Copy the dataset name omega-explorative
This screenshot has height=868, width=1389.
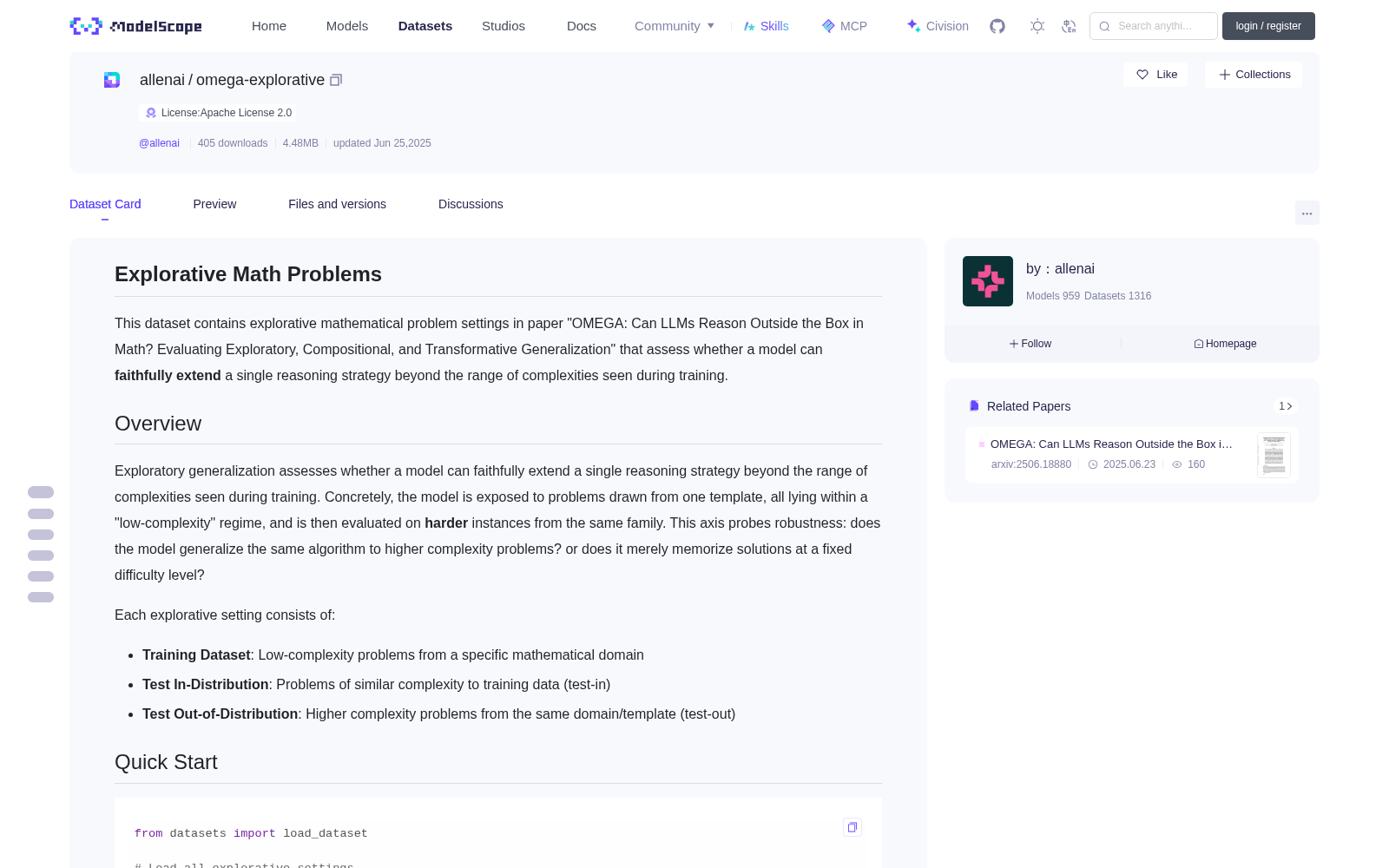336,80
